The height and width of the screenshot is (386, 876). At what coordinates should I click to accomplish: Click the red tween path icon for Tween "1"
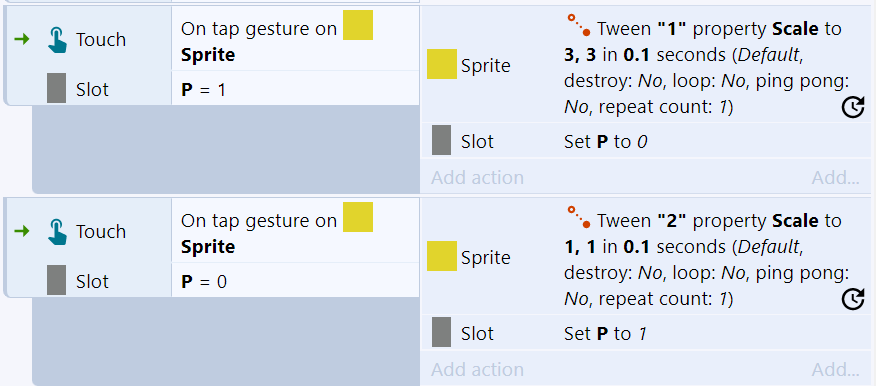579,26
